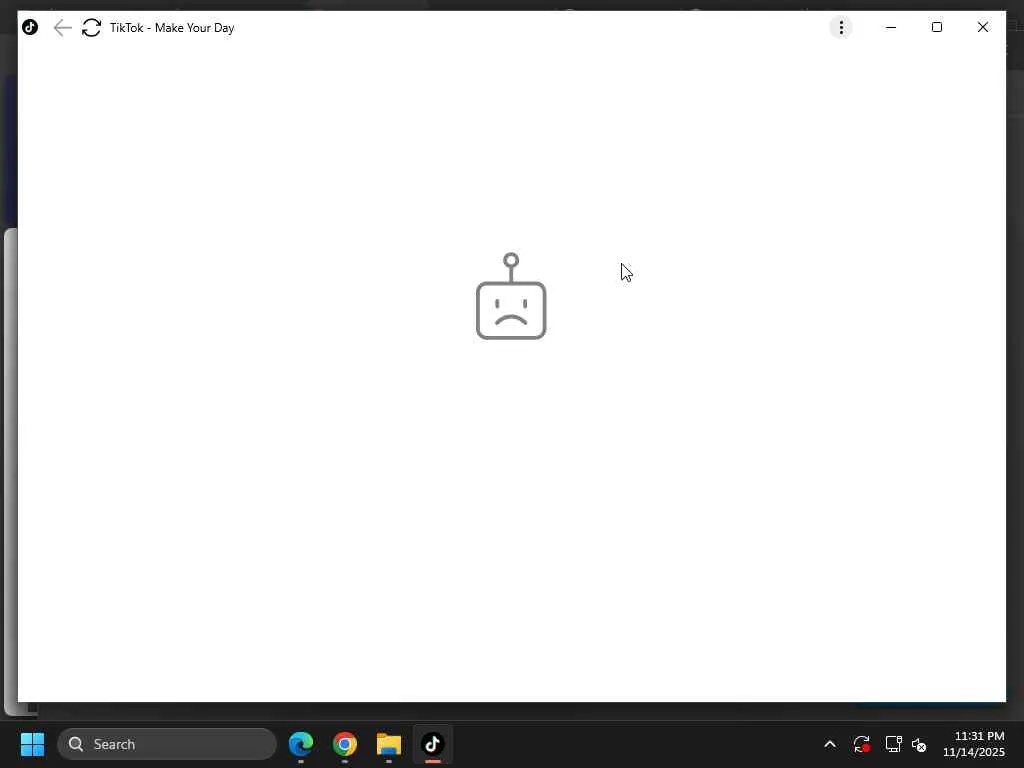
Task: Open Microsoft Edge from taskbar
Action: click(301, 744)
